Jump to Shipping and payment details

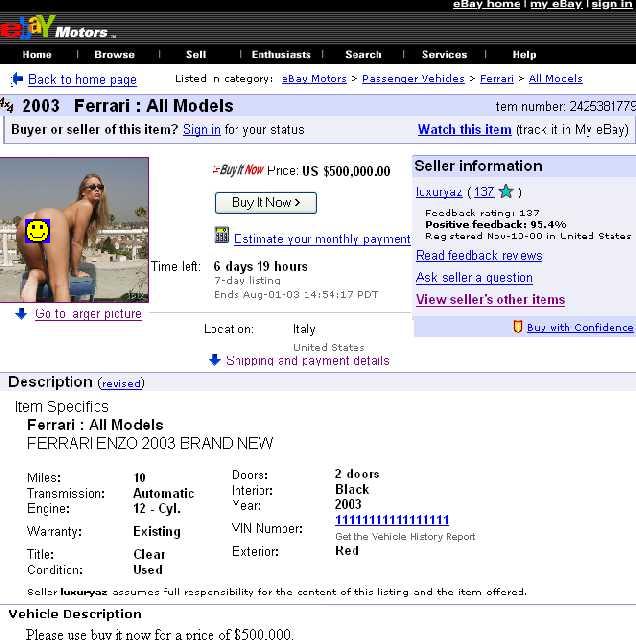[308, 360]
